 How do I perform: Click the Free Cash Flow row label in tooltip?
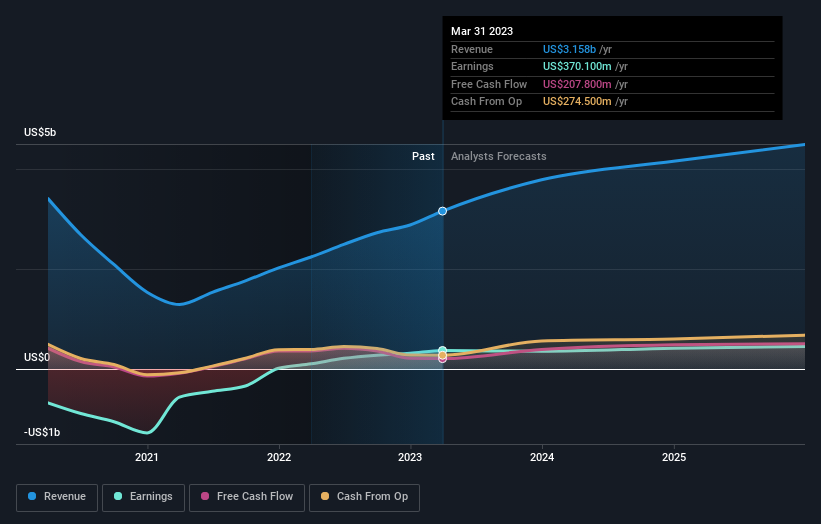(x=489, y=84)
